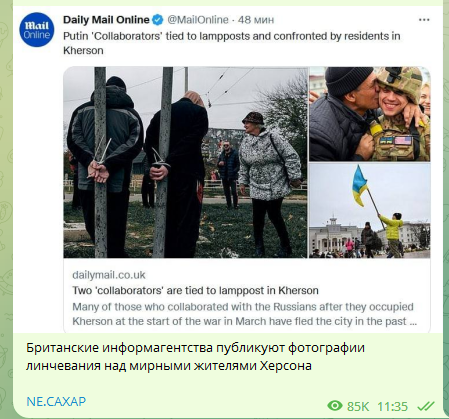Viewport: 449px width, 419px height.
Task: Open the soldier being kissed photo
Action: click(x=370, y=114)
